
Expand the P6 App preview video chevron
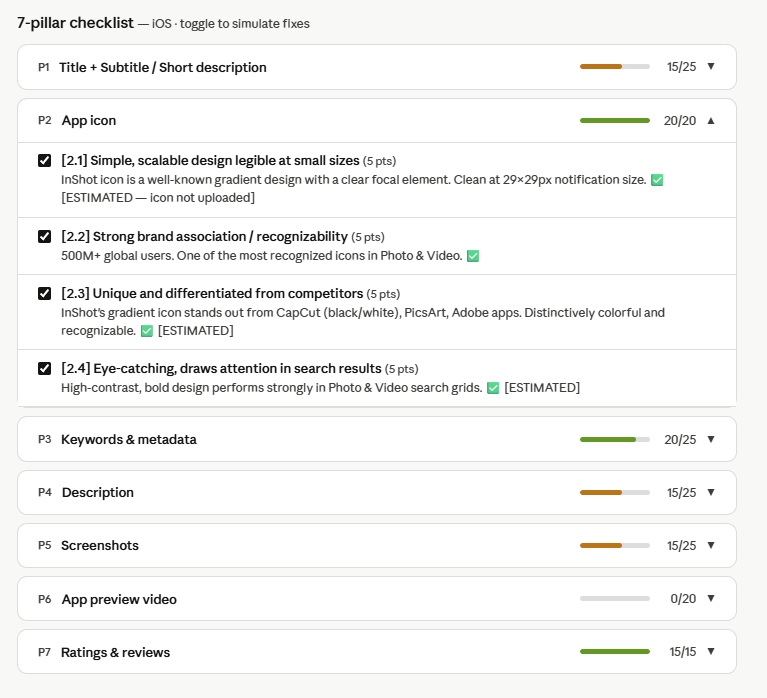coord(711,599)
